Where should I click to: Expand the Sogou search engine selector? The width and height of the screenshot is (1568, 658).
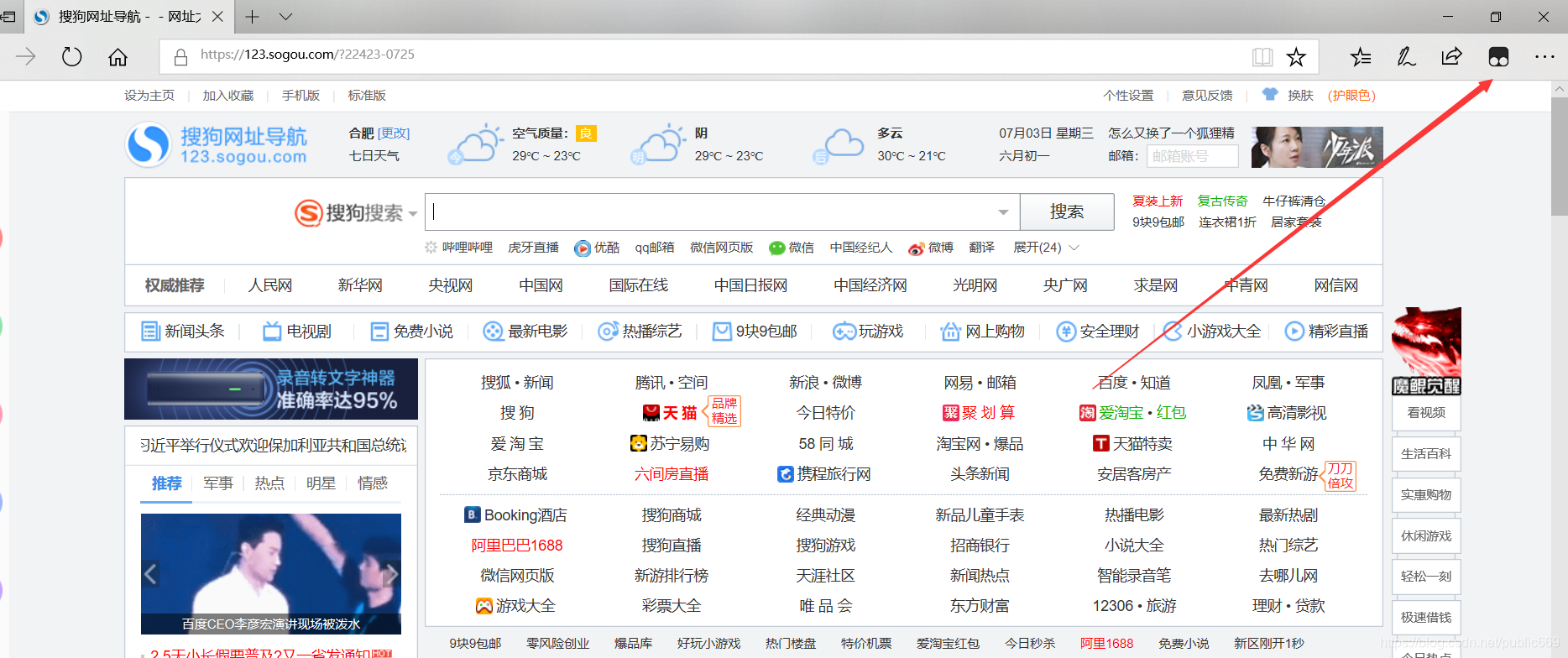[x=412, y=214]
